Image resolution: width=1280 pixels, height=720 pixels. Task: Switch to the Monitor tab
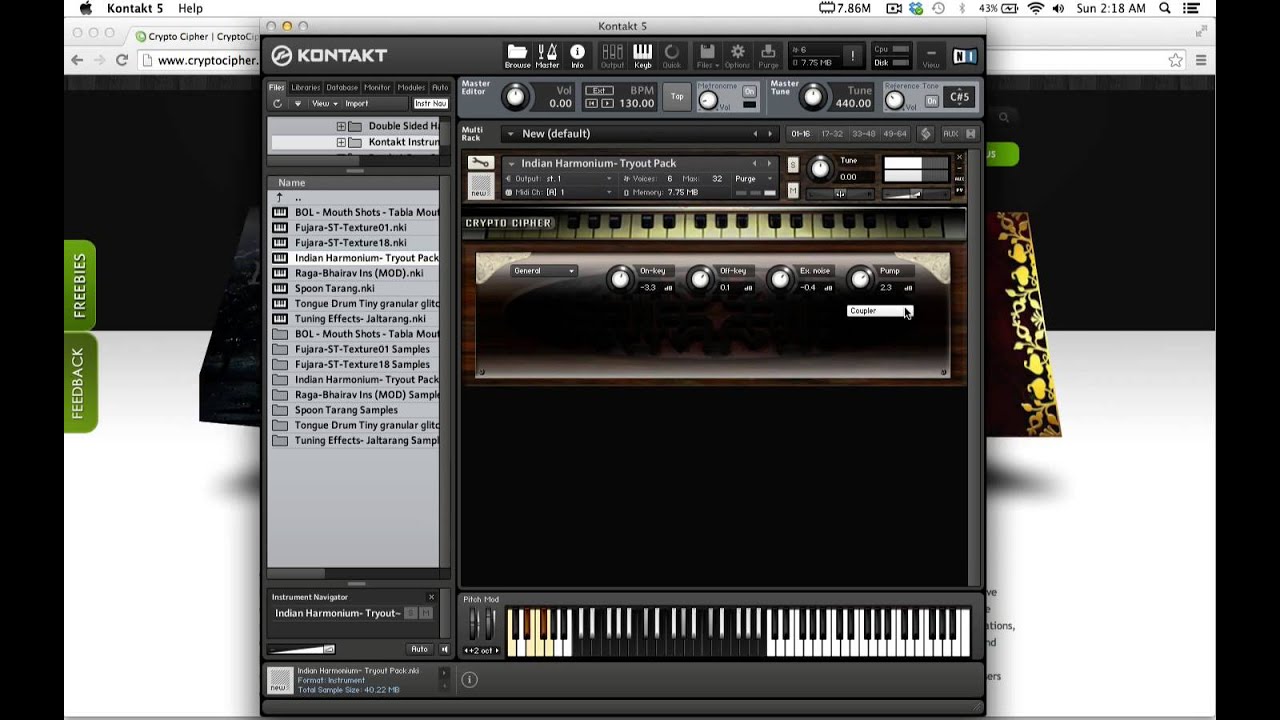click(x=377, y=88)
